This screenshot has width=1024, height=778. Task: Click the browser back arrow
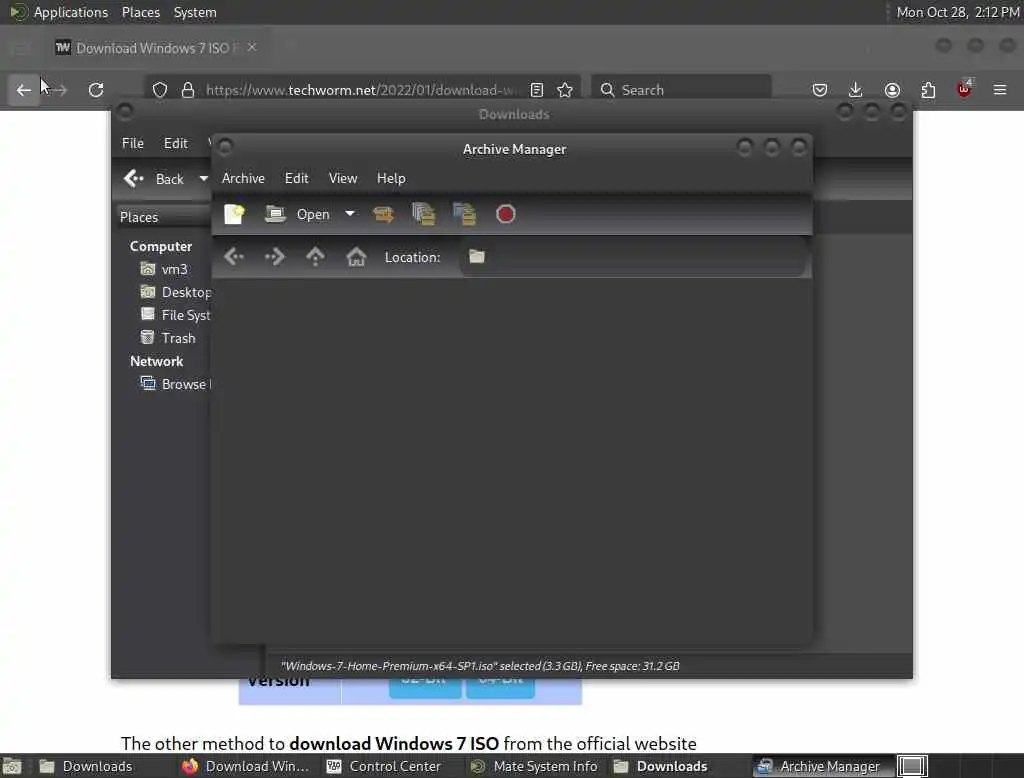[24, 89]
